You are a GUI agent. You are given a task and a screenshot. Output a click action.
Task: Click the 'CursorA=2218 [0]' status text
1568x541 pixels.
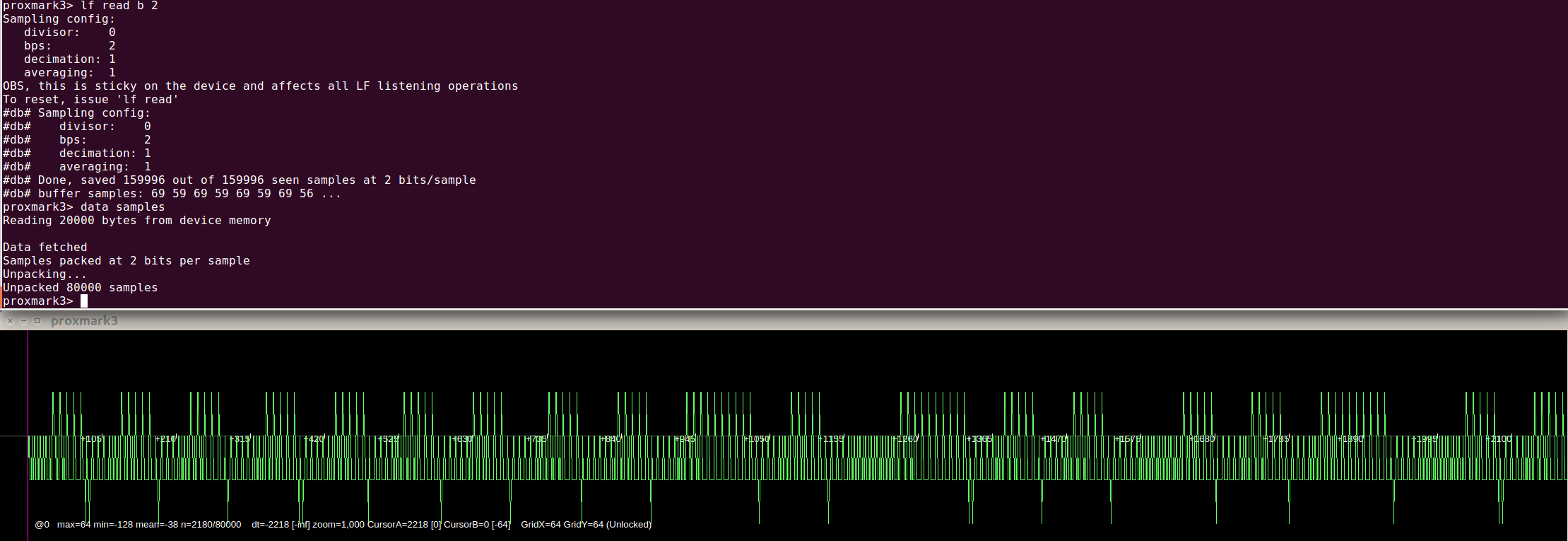[x=404, y=525]
